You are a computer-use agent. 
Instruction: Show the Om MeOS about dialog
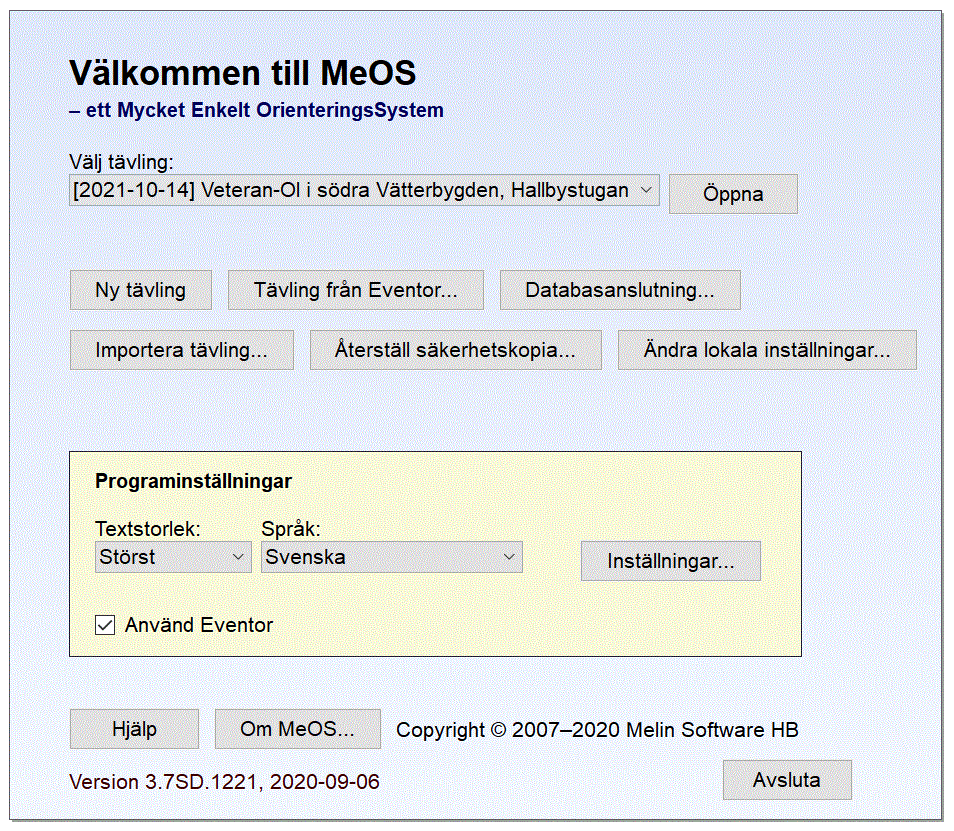(296, 729)
